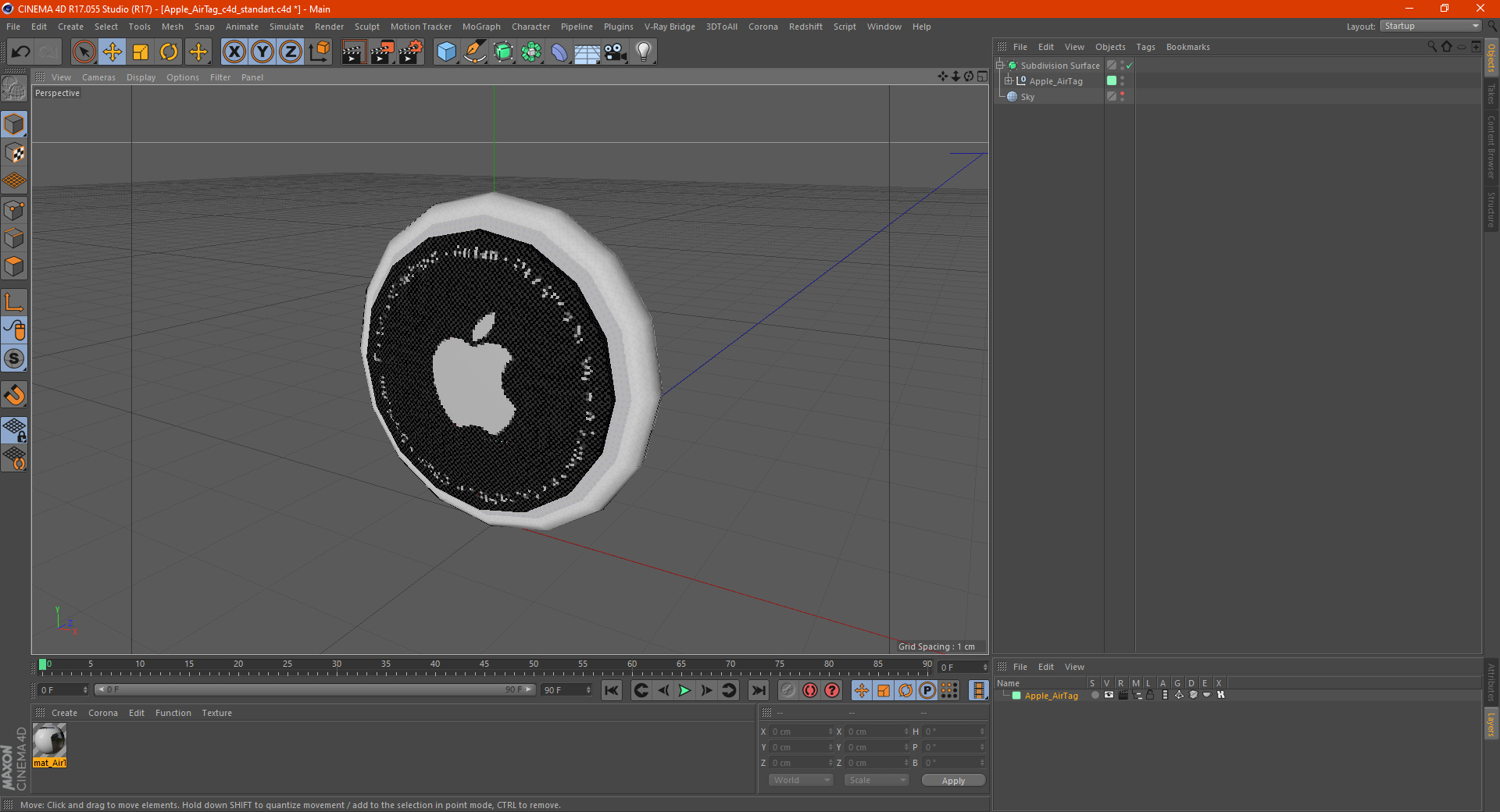Switch to Texture mode

(14, 153)
